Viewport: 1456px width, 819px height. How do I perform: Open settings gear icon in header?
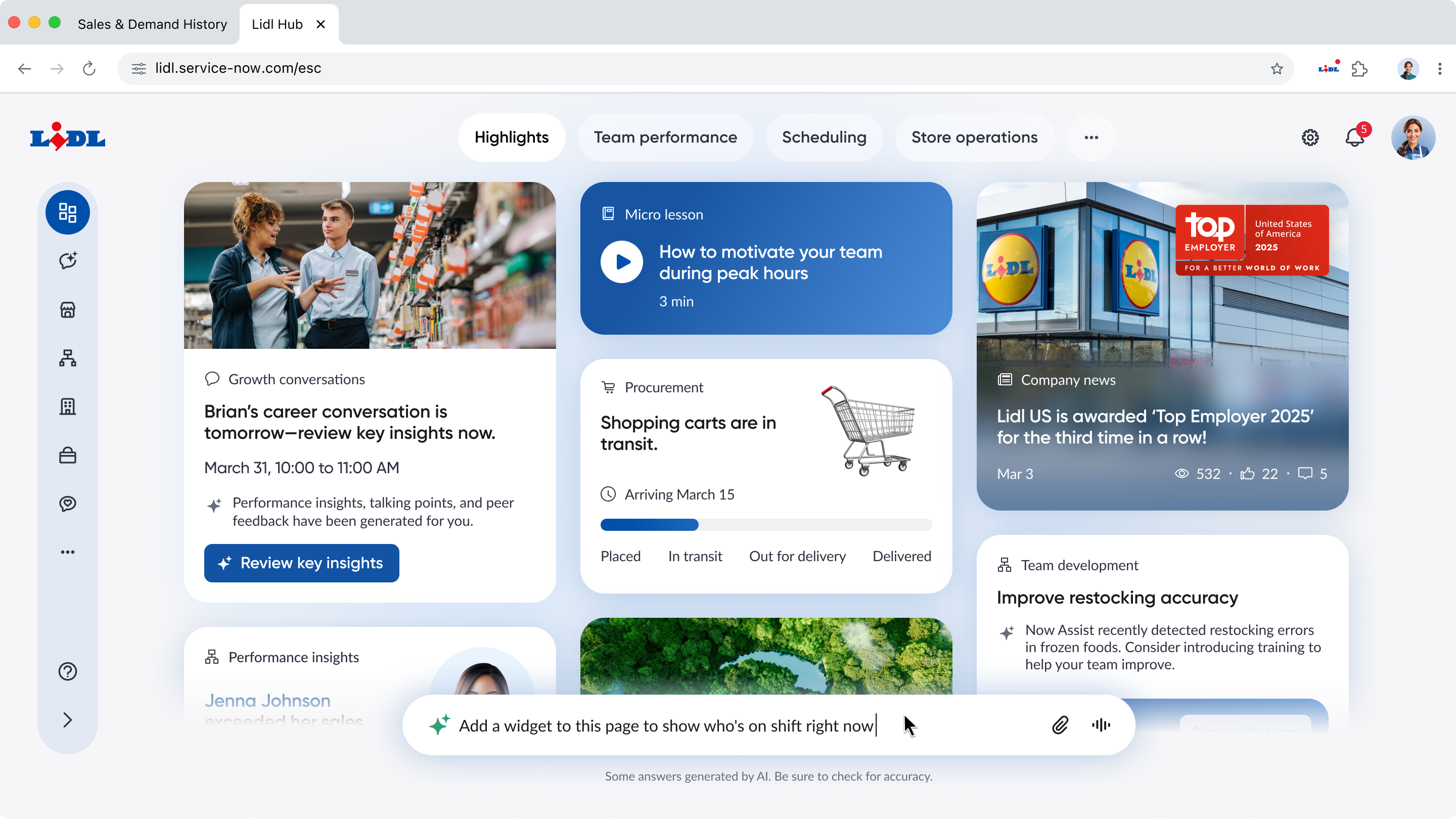(x=1309, y=138)
